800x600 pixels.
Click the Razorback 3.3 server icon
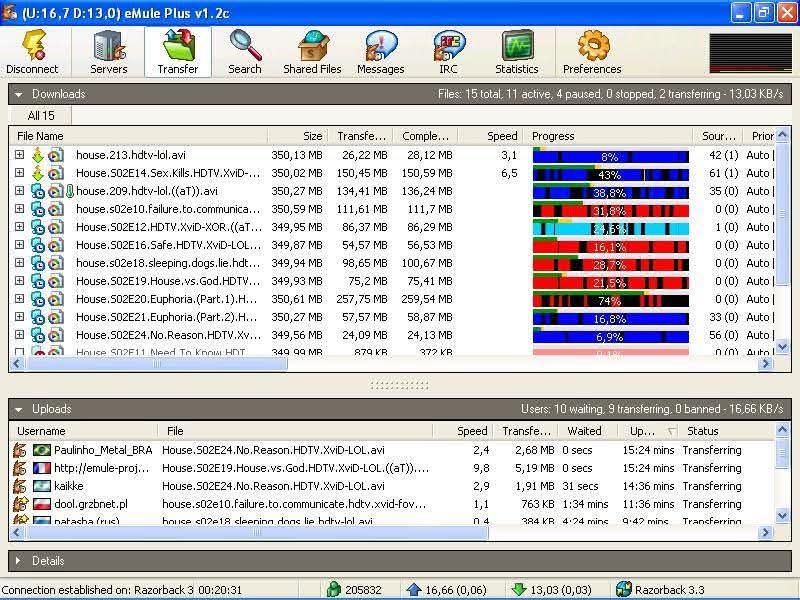point(623,590)
